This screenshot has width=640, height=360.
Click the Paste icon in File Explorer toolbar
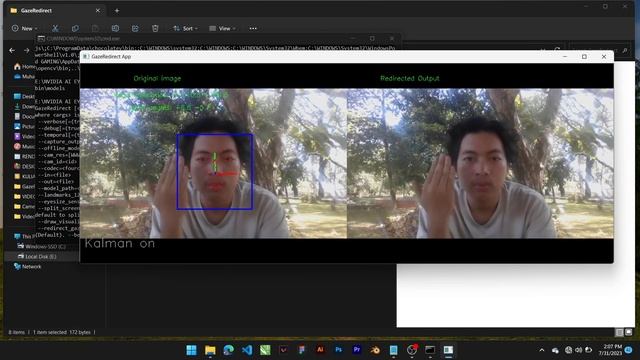pos(95,29)
